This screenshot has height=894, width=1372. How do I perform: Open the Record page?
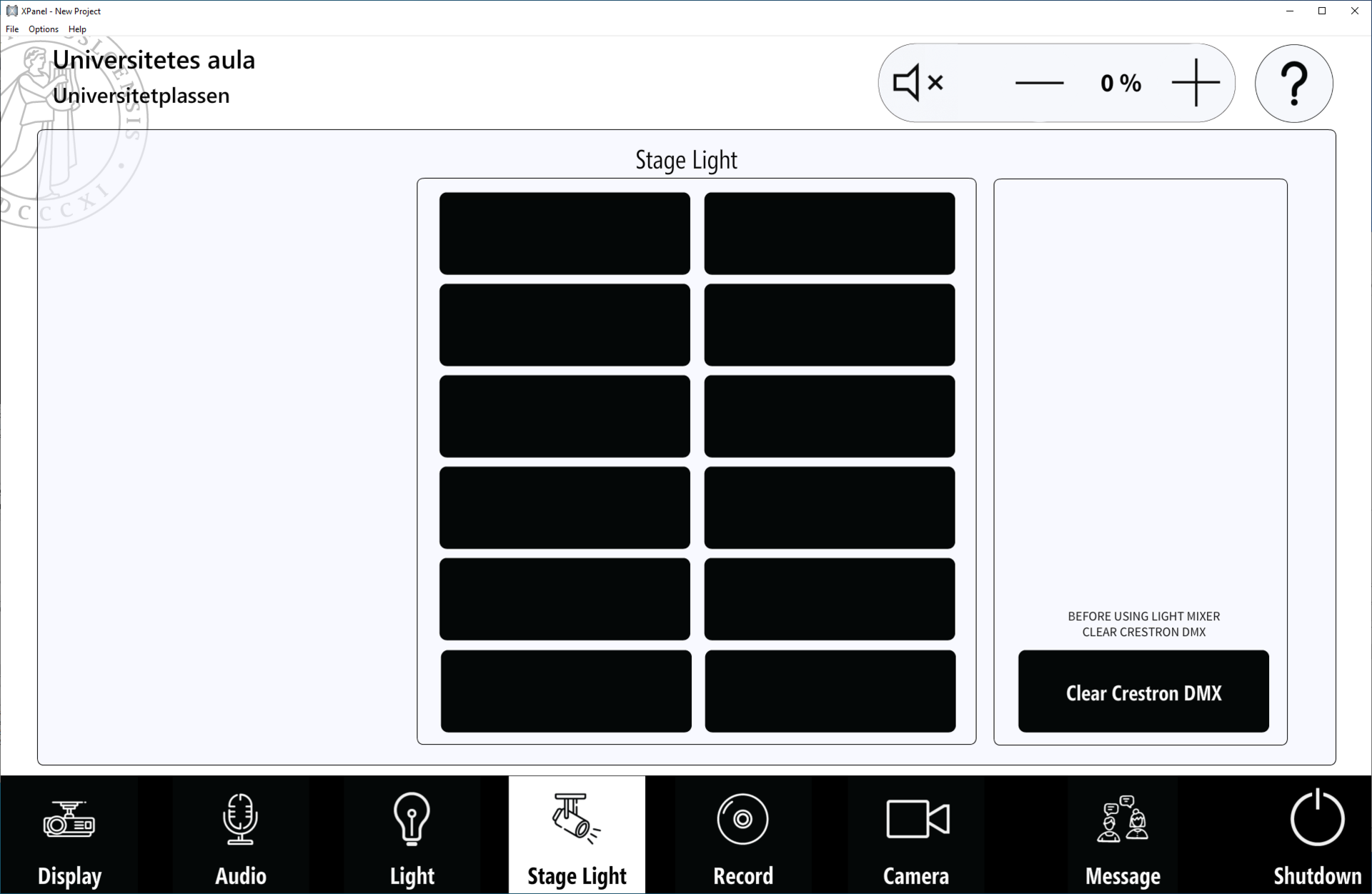[743, 835]
